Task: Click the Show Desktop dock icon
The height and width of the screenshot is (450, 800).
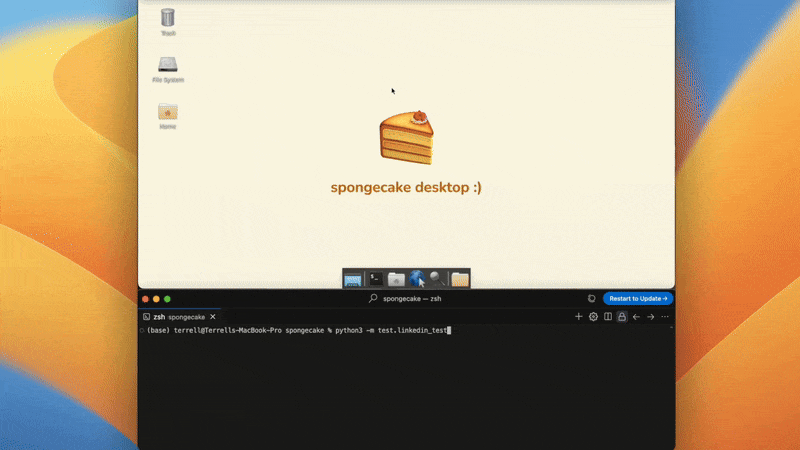Action: [x=353, y=280]
